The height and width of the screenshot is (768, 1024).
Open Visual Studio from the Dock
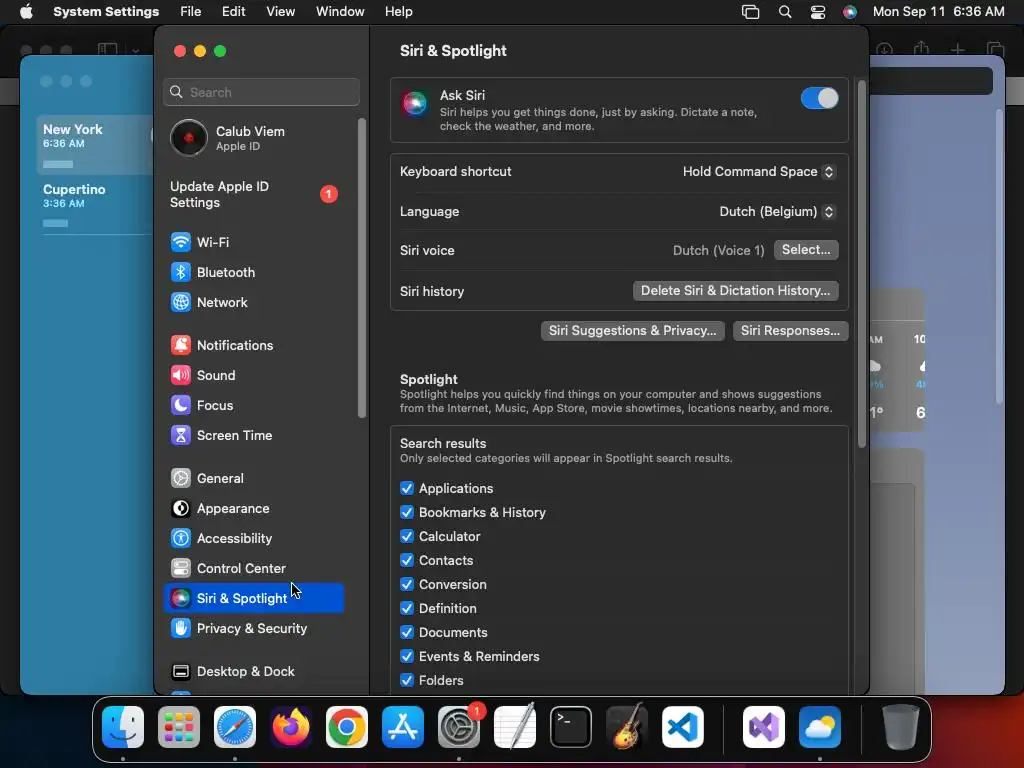[x=763, y=727]
